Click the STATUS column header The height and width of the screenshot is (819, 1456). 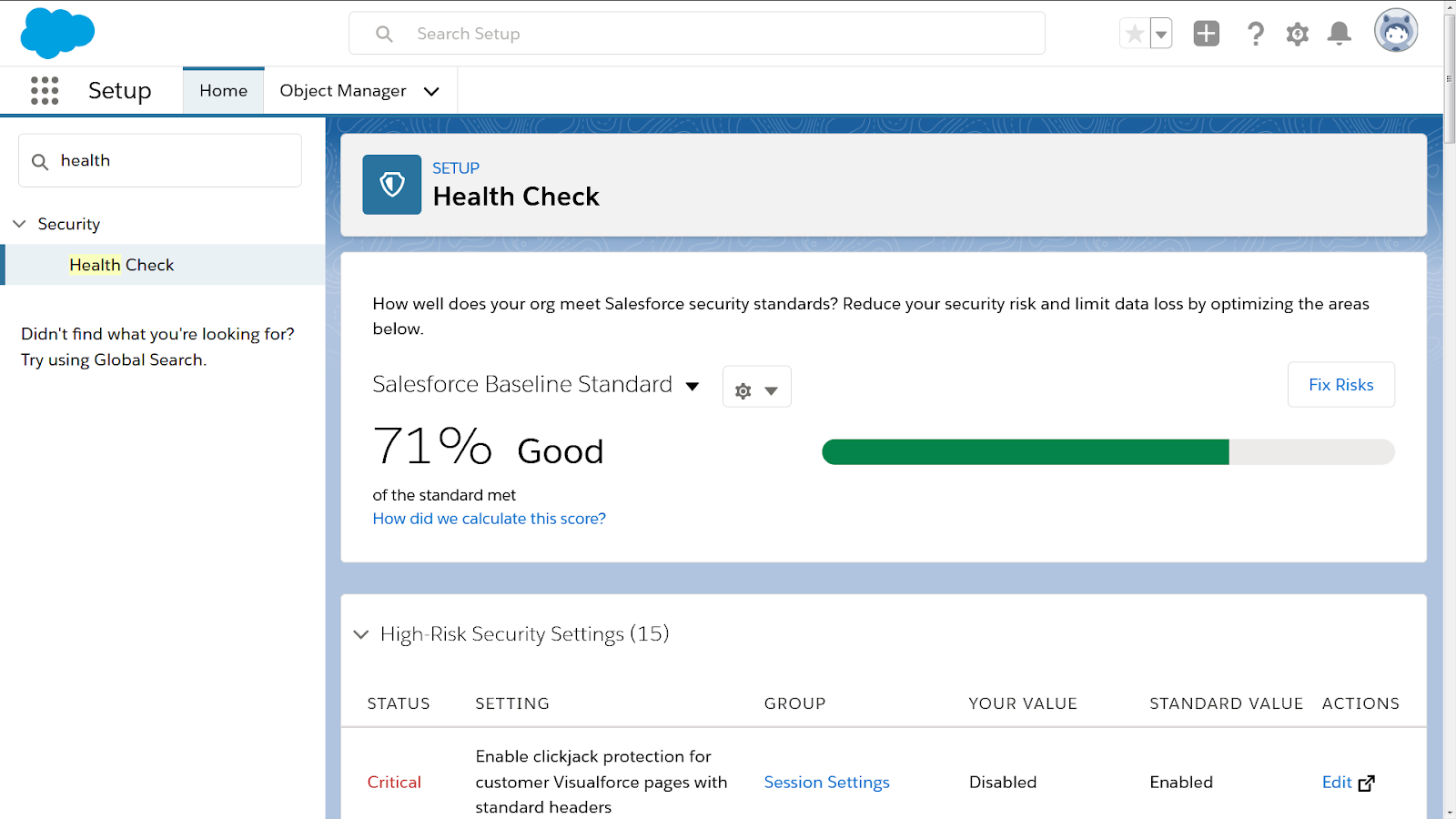(399, 703)
